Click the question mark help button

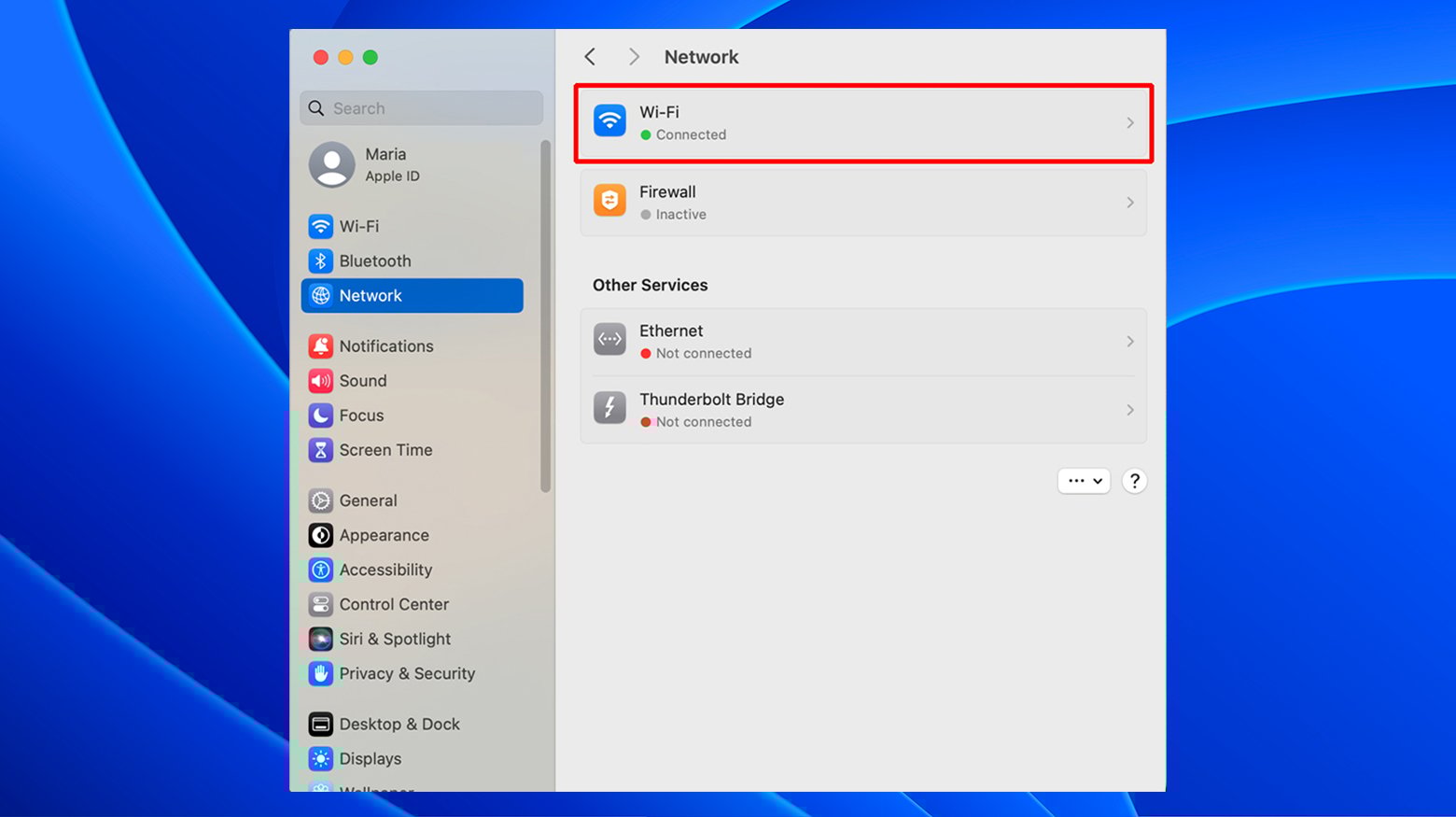(1134, 481)
